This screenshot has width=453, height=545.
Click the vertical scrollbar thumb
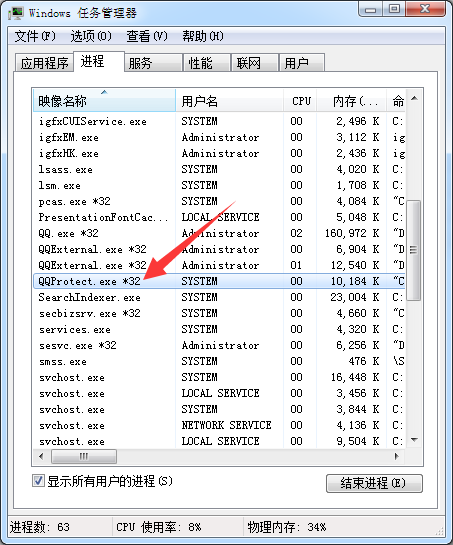(x=414, y=250)
